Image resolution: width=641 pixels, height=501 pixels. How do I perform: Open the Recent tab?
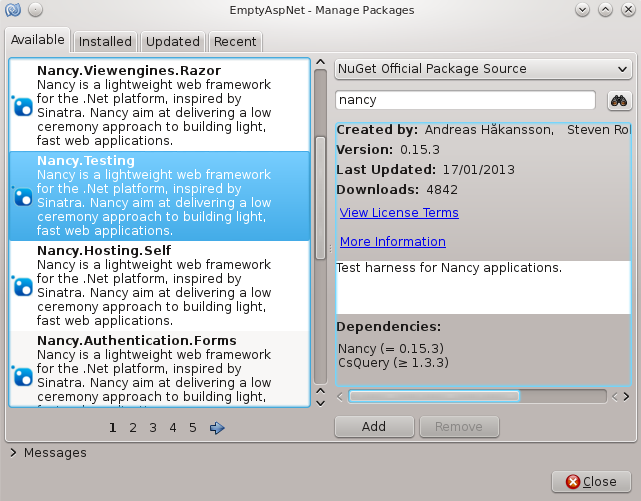pos(235,42)
